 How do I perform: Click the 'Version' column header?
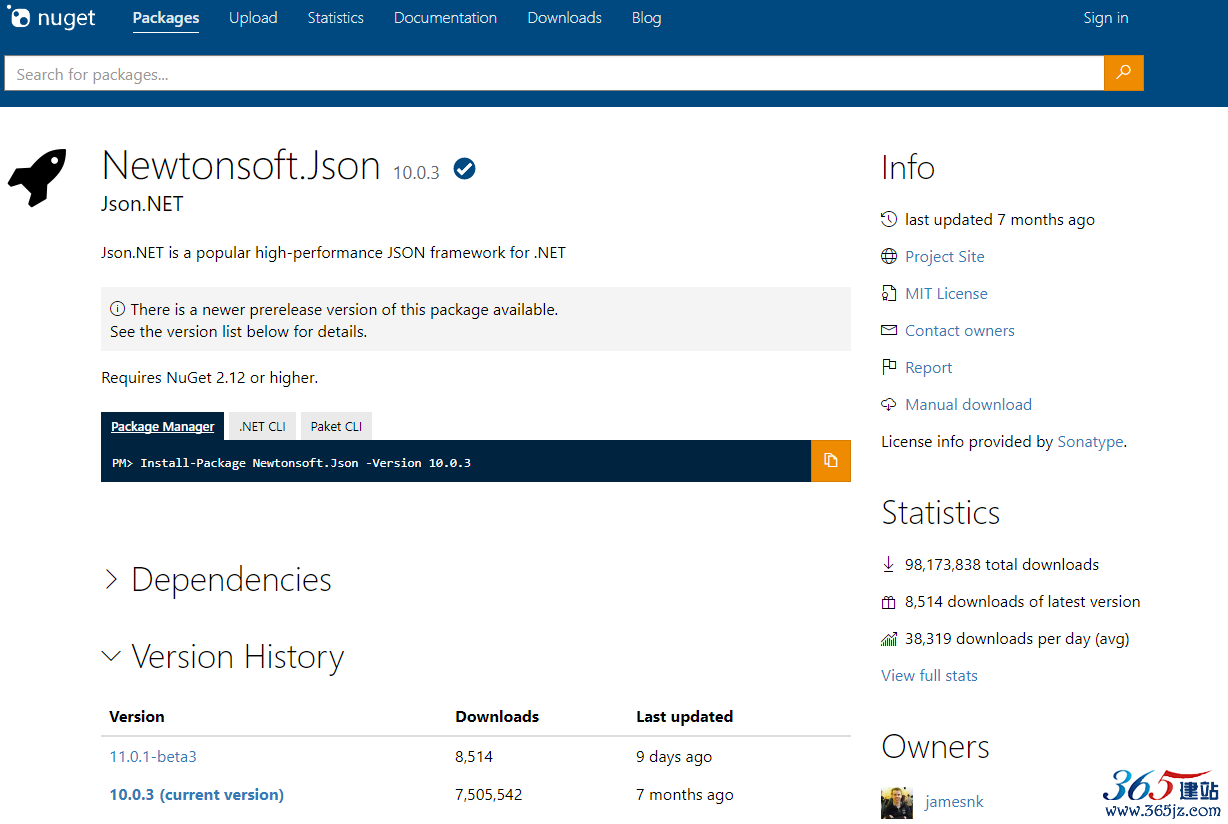tap(137, 716)
